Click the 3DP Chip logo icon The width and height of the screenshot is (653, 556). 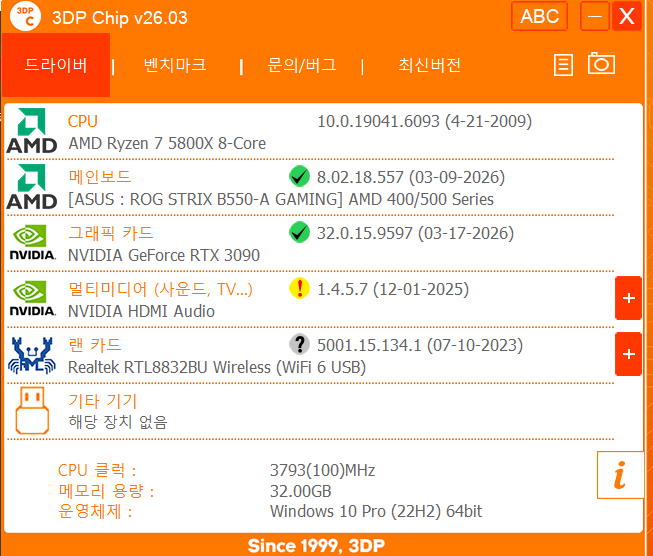[25, 16]
